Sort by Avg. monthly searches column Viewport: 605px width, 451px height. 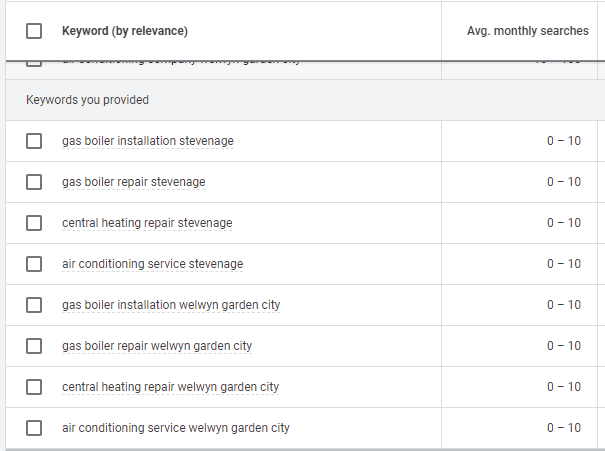(x=527, y=31)
